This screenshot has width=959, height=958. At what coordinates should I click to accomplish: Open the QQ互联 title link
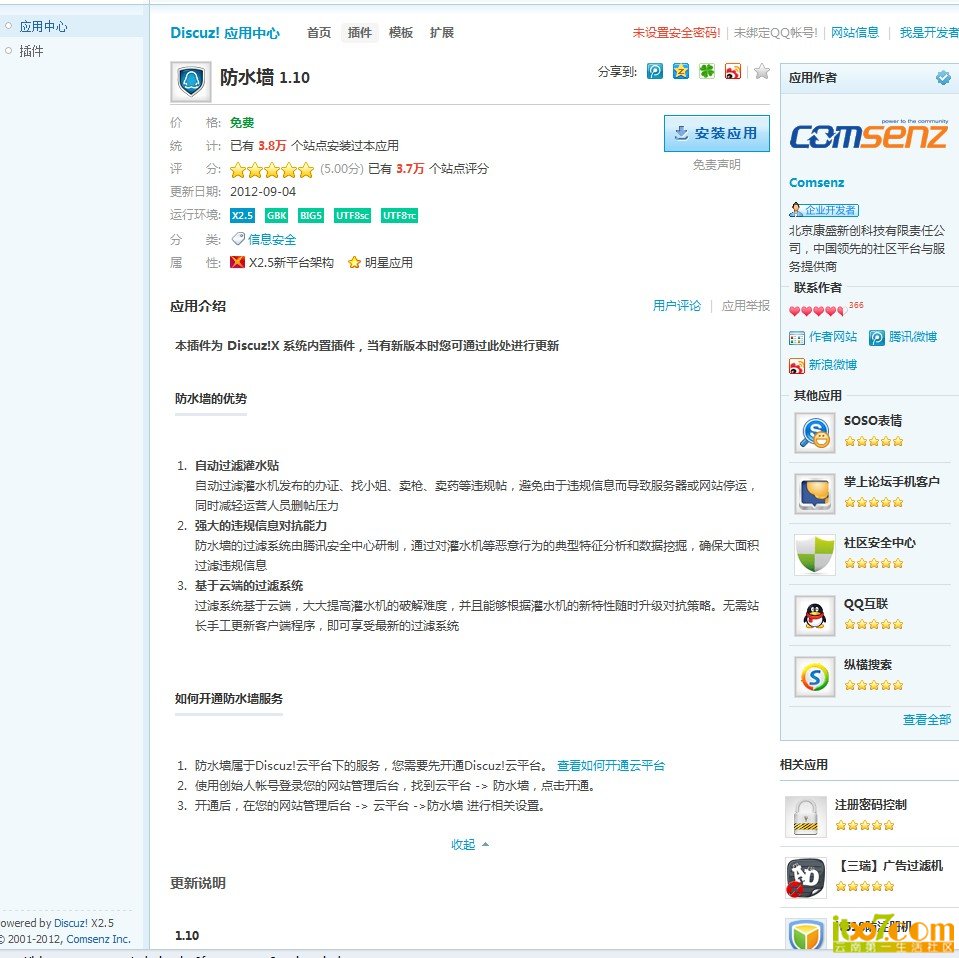pyautogui.click(x=865, y=604)
